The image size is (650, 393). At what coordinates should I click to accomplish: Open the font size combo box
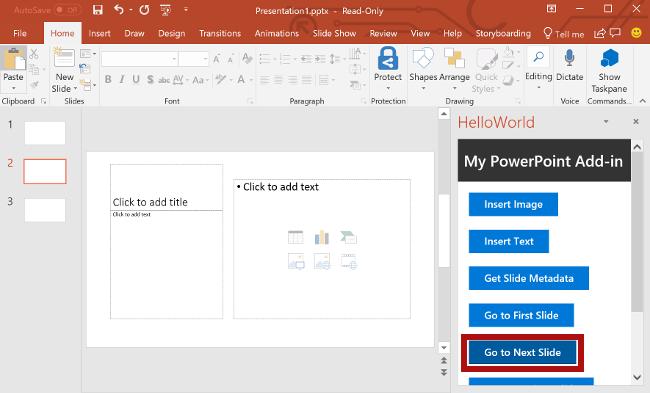(194, 59)
